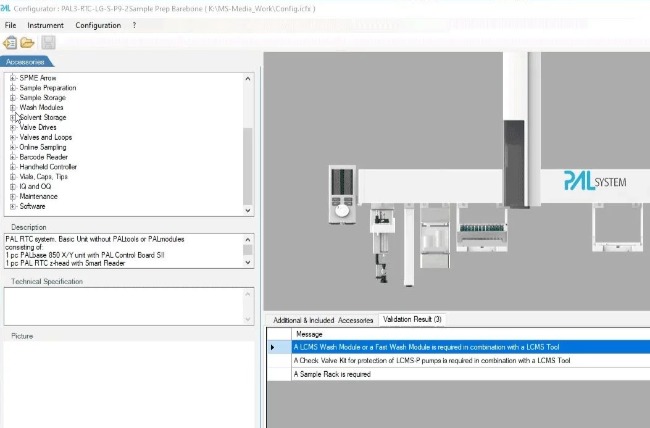The width and height of the screenshot is (650, 428).
Task: Open a configuration file with folder icon
Action: [27, 42]
